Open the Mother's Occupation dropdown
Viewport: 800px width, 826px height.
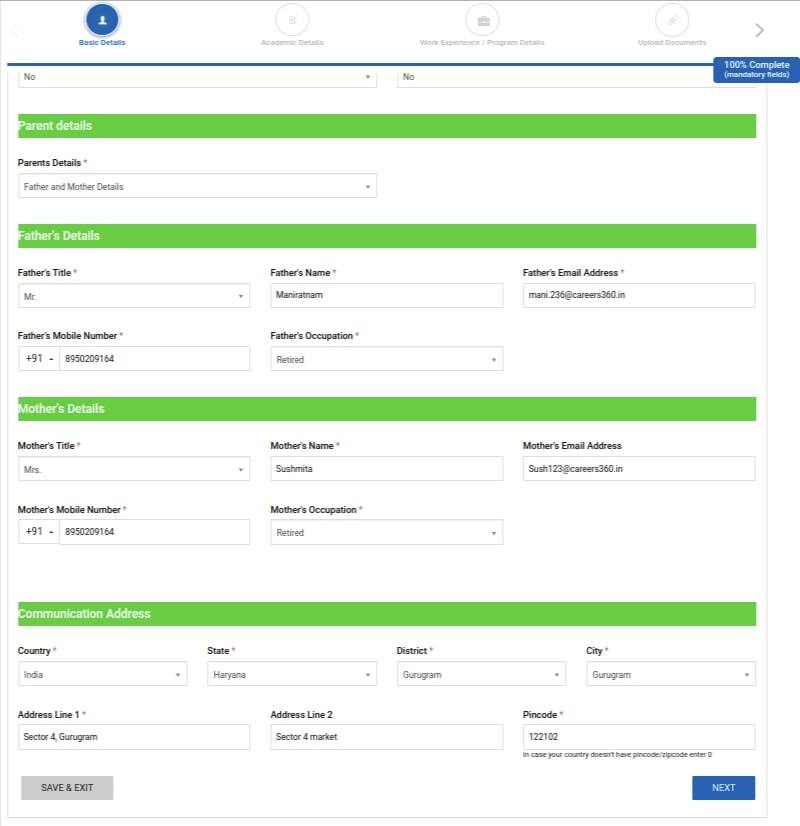(386, 531)
